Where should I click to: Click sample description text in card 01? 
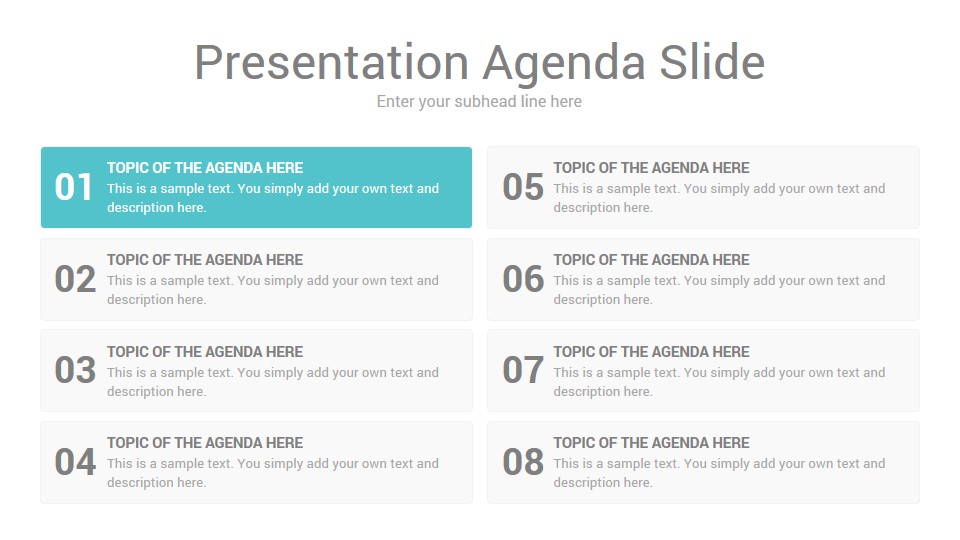[x=273, y=198]
